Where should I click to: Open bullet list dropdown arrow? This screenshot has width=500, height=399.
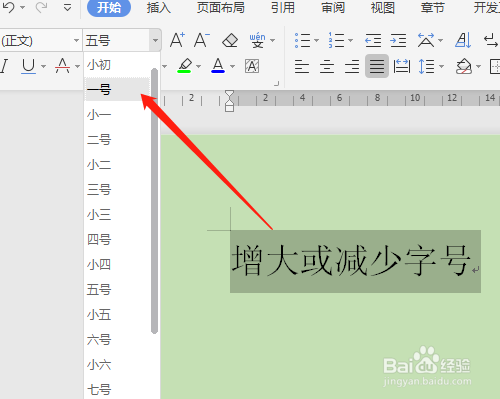(x=316, y=41)
